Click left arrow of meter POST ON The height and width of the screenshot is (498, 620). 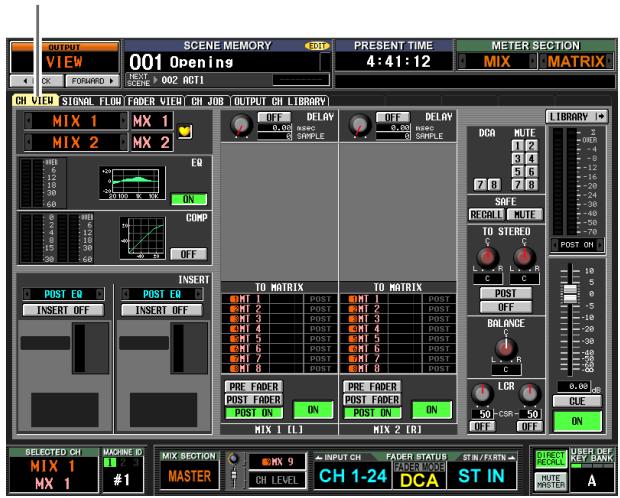point(554,245)
